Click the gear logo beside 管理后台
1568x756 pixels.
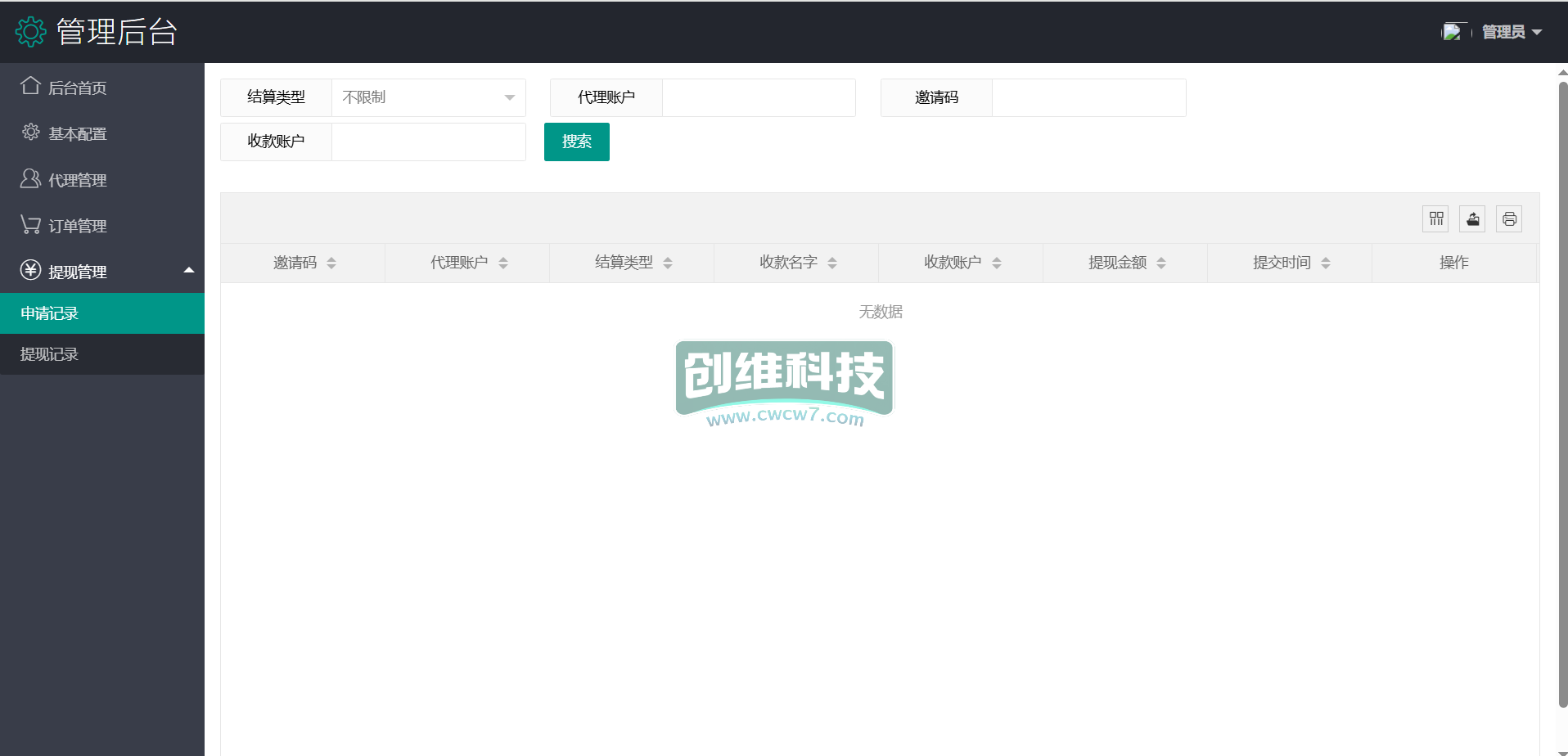click(x=31, y=32)
